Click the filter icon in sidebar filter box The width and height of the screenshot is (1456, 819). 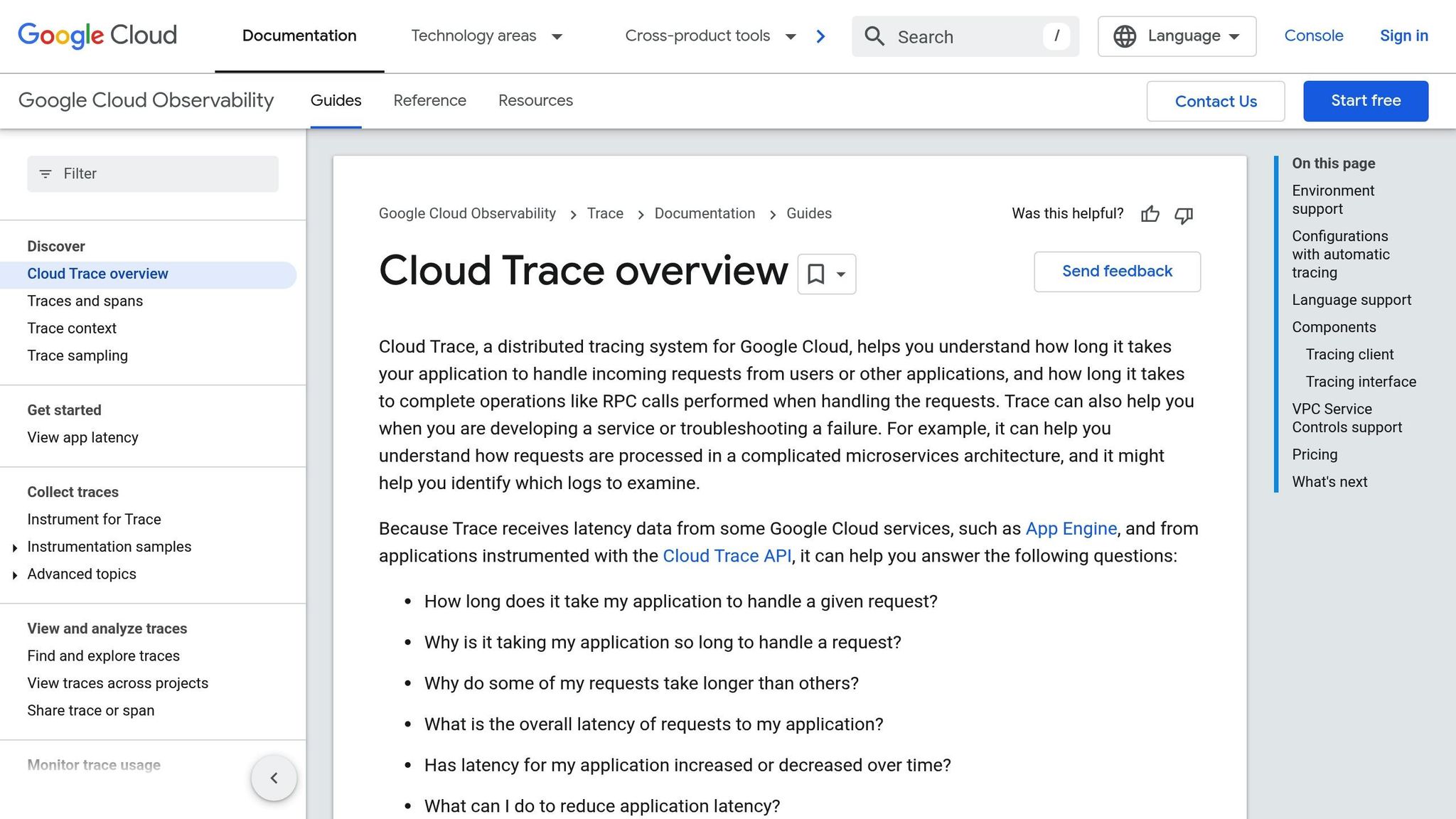pos(45,174)
